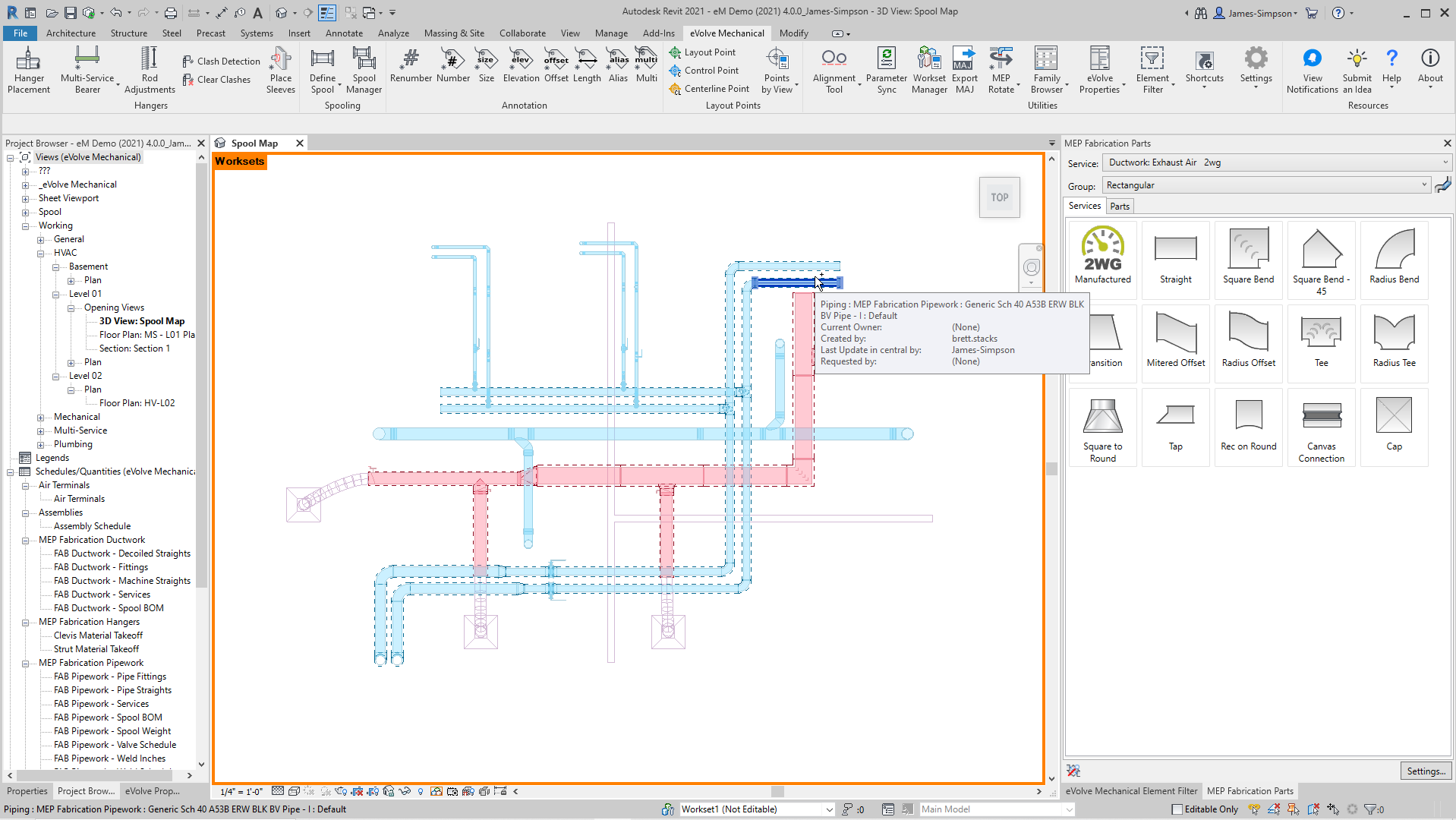Toggle the Editable Only checkbox

point(1177,809)
